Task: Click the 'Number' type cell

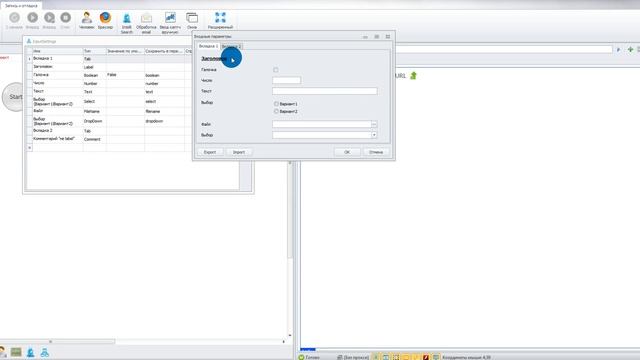Action: coord(95,83)
